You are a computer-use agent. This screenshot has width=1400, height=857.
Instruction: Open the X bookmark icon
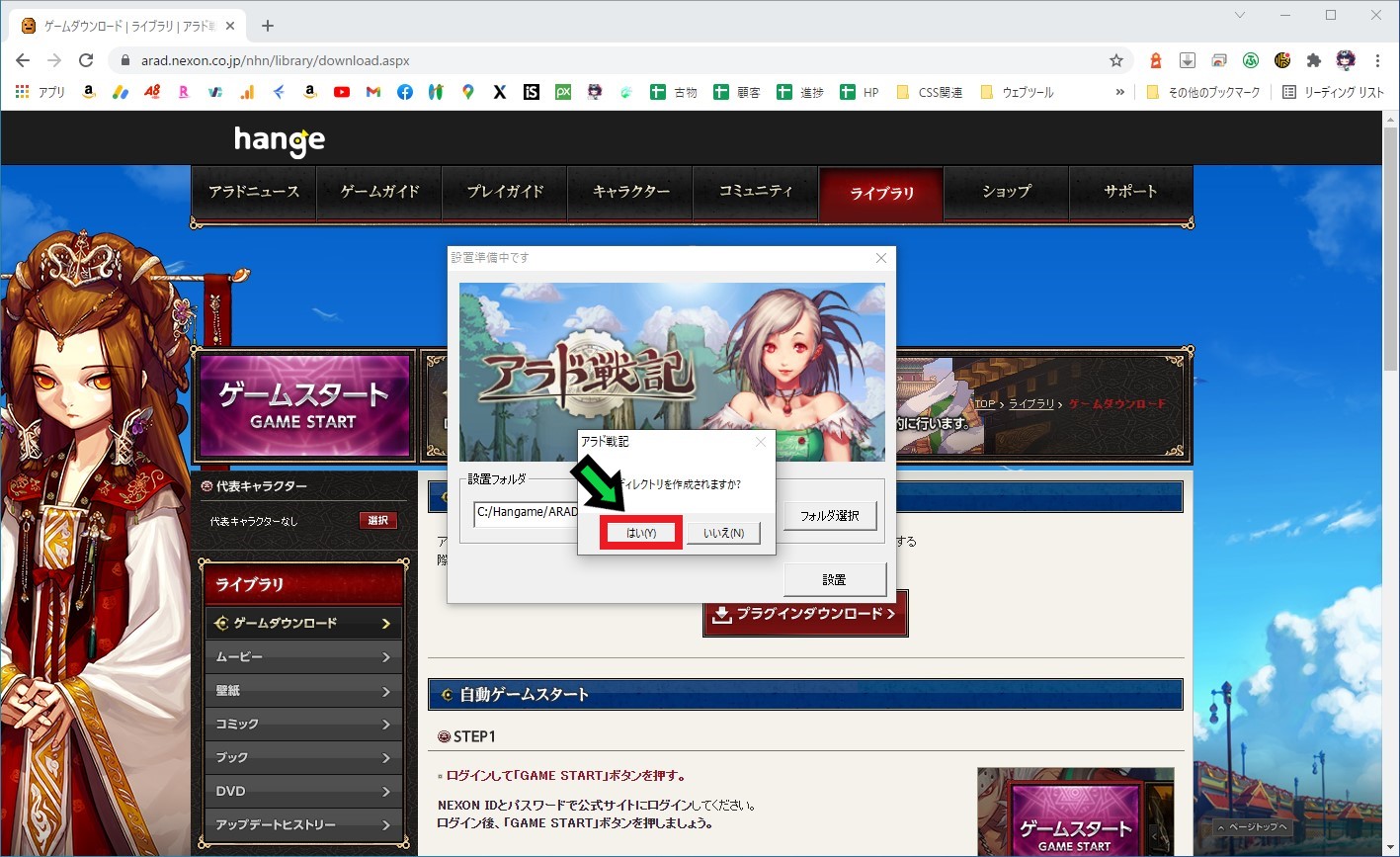pos(500,92)
